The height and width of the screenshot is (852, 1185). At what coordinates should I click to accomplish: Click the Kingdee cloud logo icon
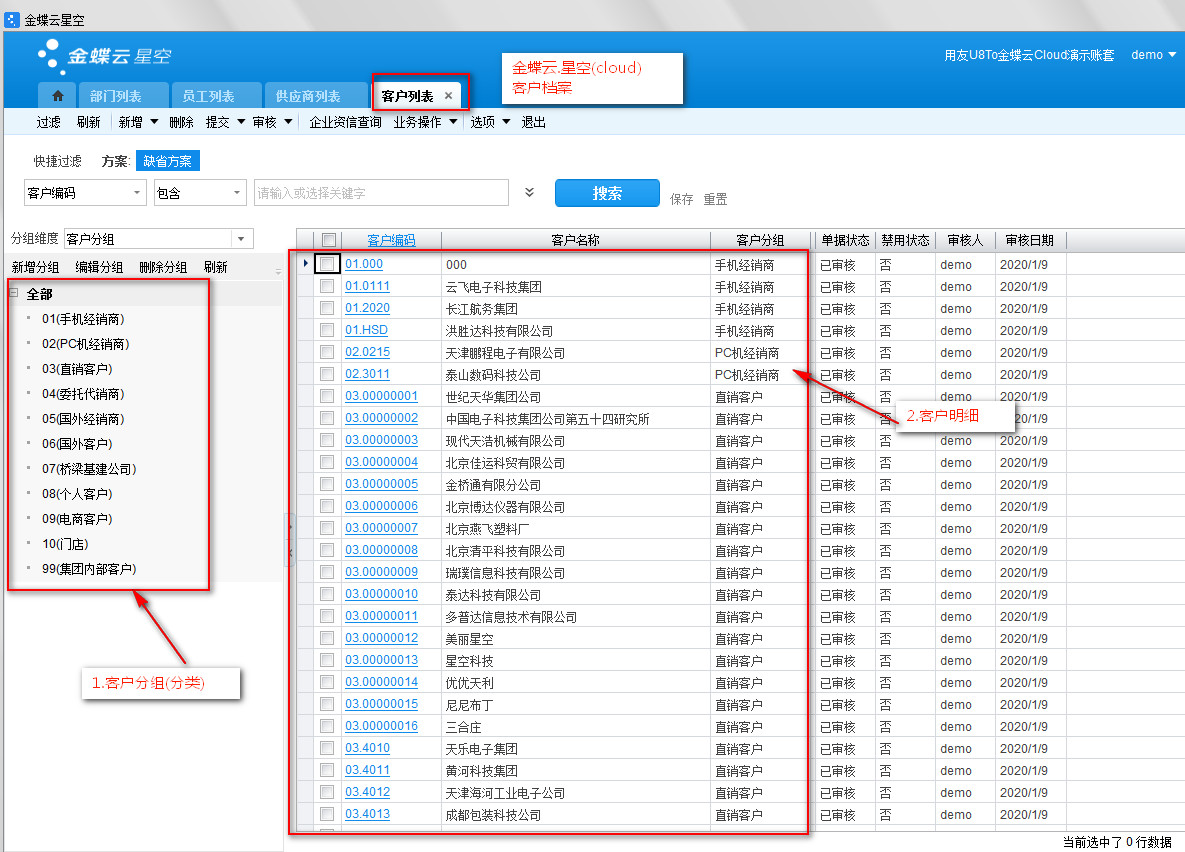pos(50,57)
